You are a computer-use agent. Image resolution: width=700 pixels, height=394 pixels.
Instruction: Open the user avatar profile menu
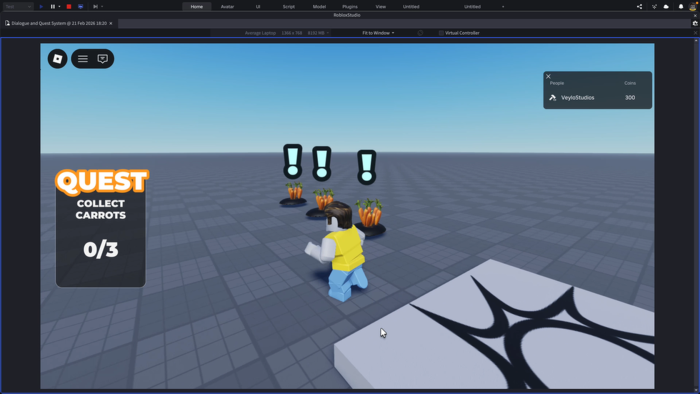tap(693, 6)
